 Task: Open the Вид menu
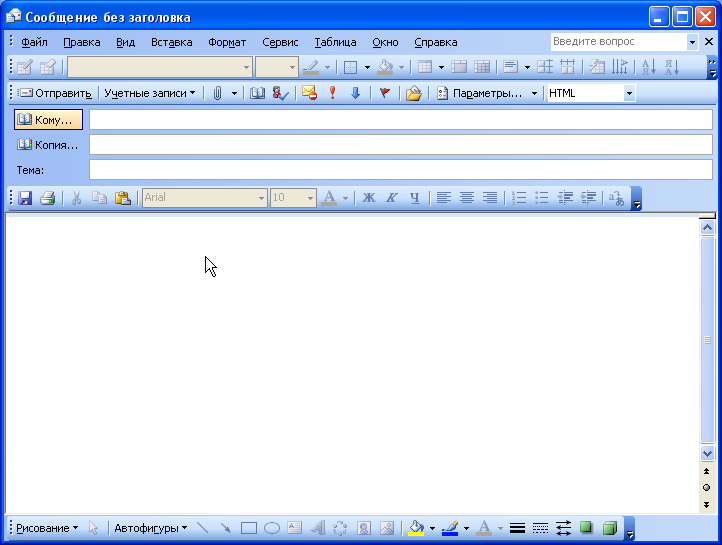125,42
